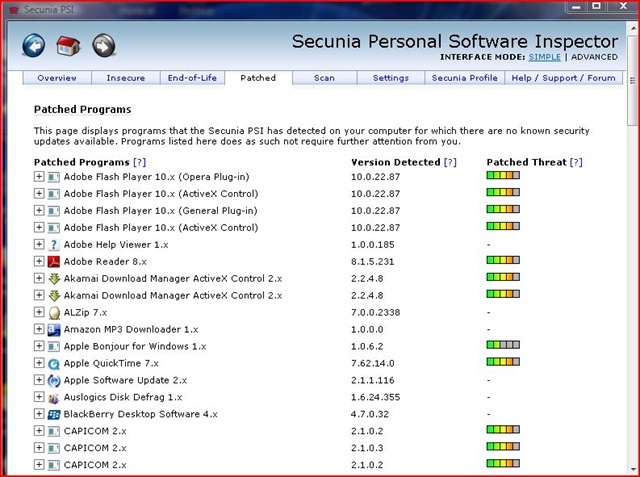This screenshot has height=477, width=640.
Task: Go to the Scan tab
Action: 324,78
